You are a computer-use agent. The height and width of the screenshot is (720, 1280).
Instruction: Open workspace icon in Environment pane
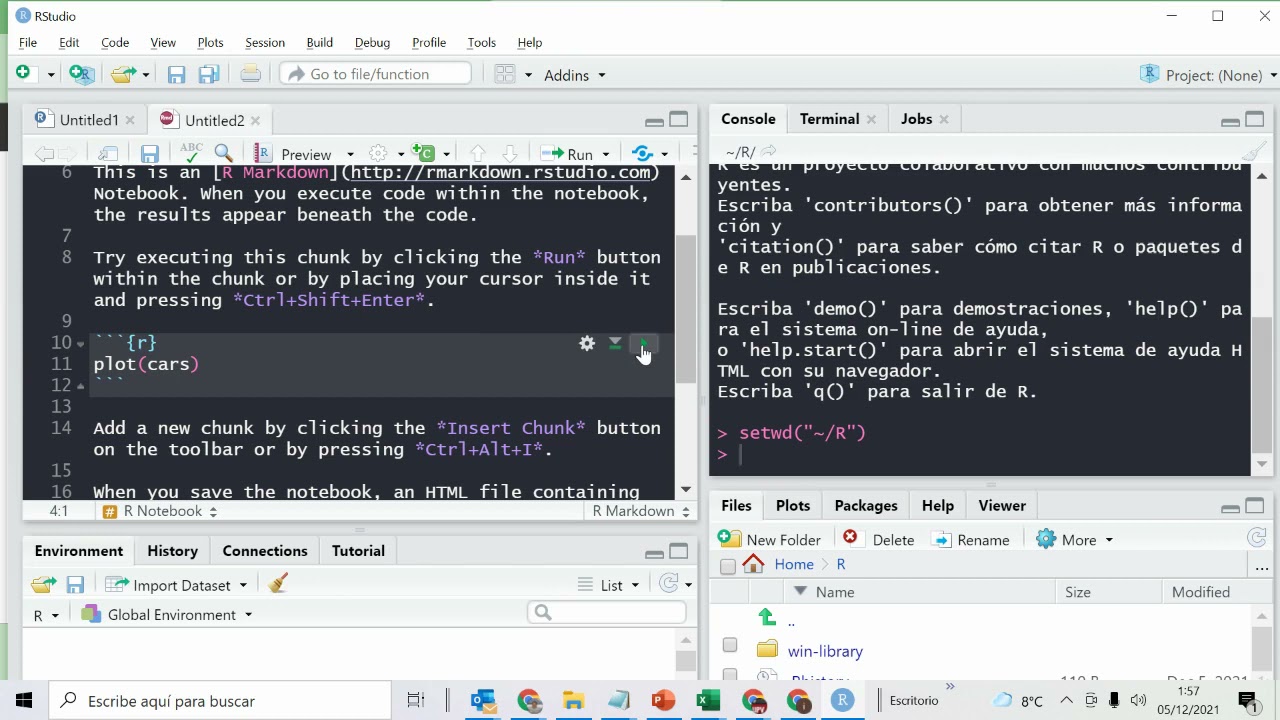coord(43,585)
